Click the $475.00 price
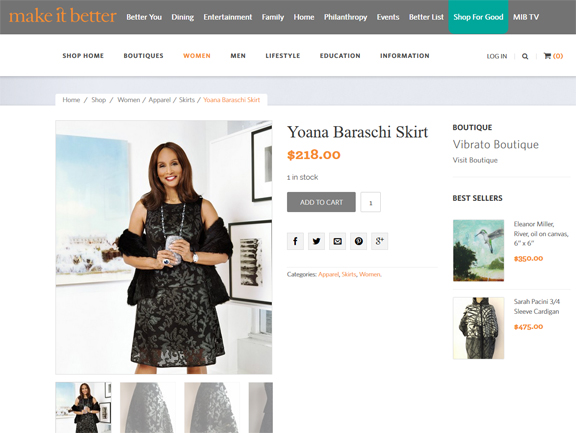 tap(528, 327)
